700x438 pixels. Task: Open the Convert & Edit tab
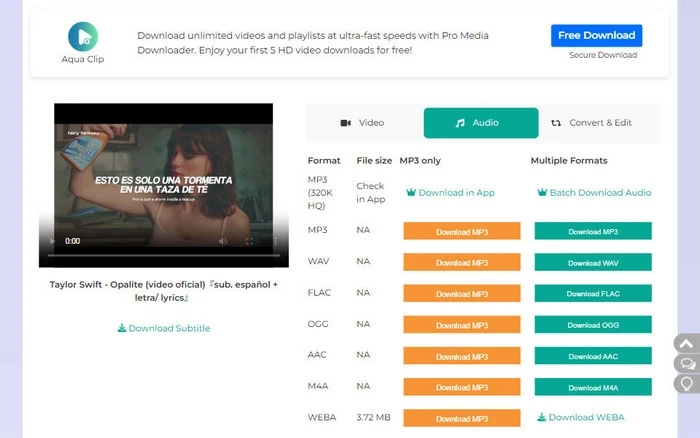590,123
